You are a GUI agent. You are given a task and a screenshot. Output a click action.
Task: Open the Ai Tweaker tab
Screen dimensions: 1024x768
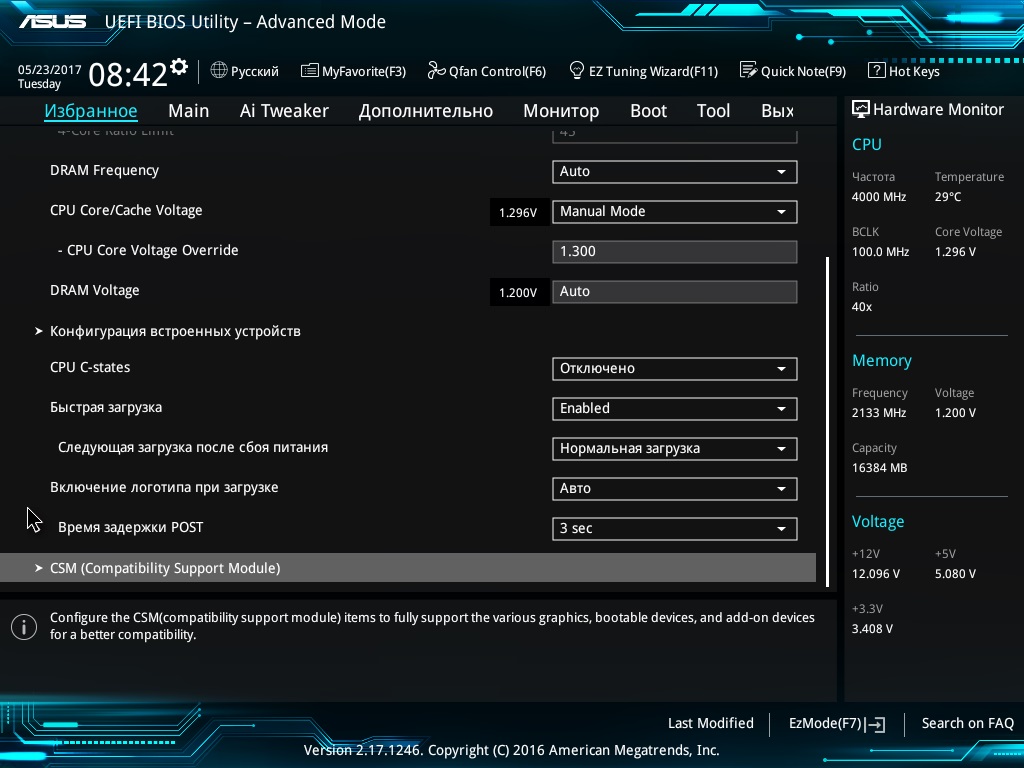(284, 111)
